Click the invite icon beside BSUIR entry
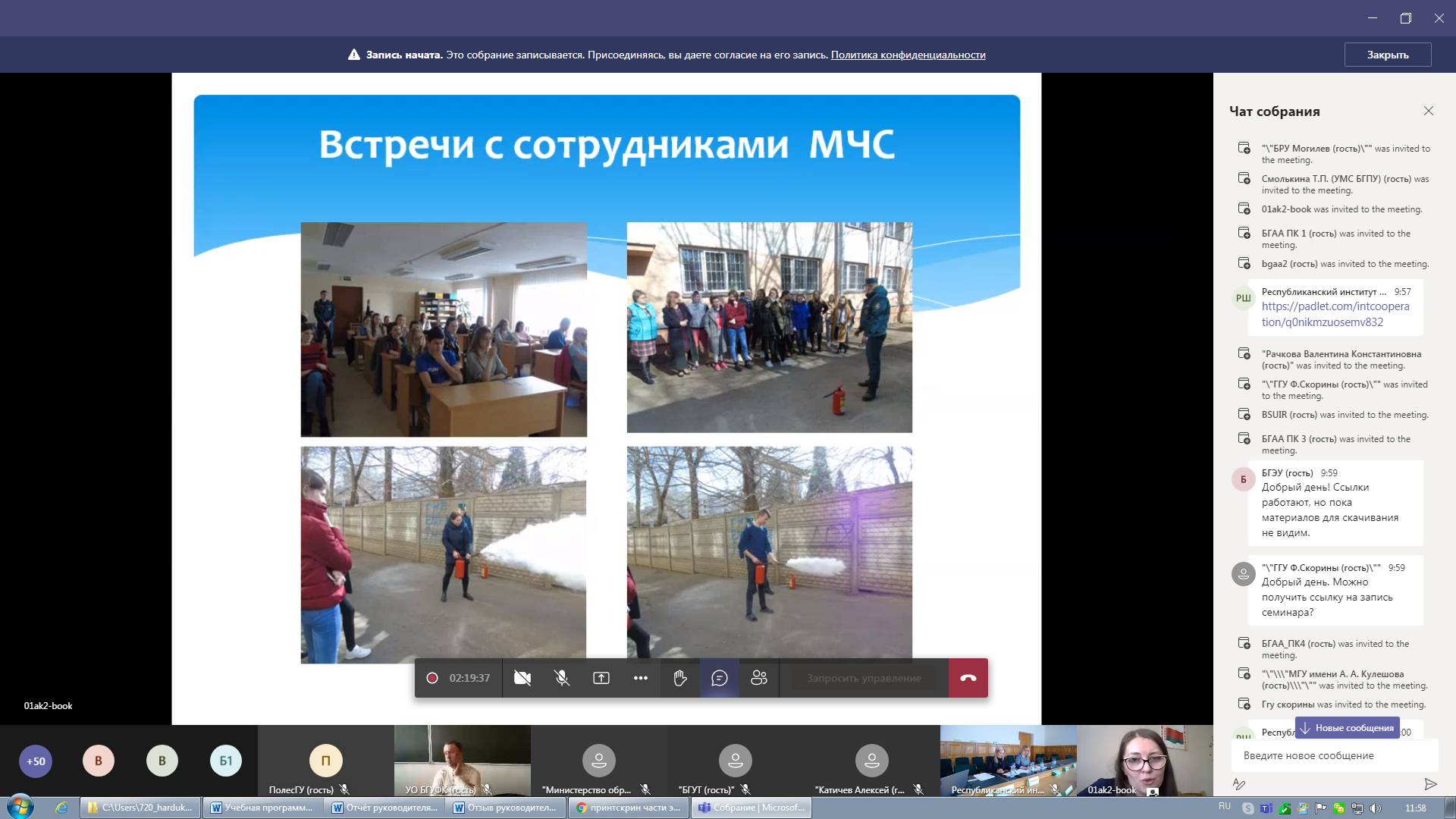 1244,415
